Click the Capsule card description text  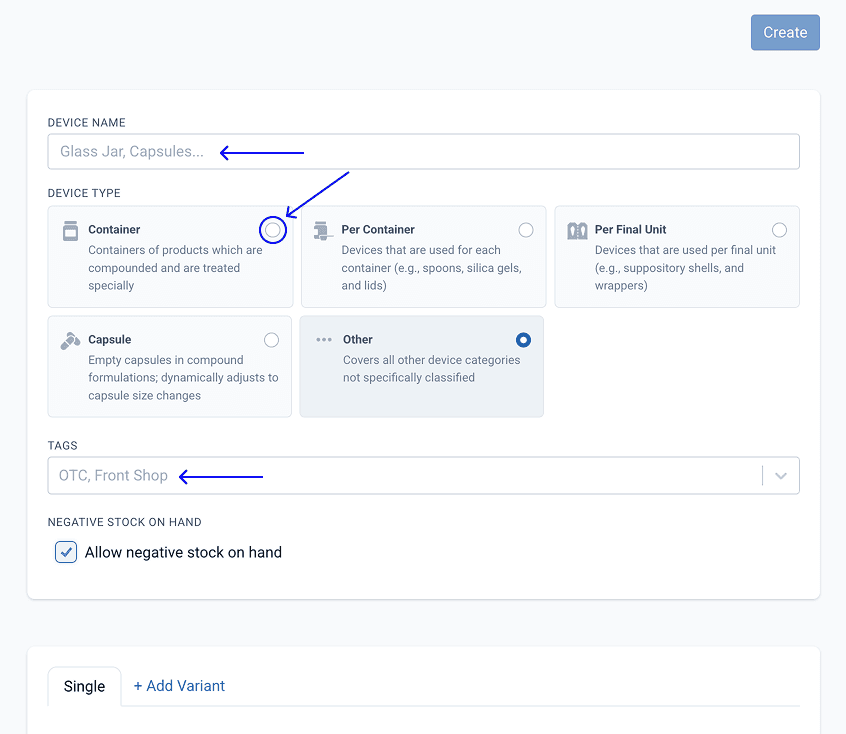183,378
